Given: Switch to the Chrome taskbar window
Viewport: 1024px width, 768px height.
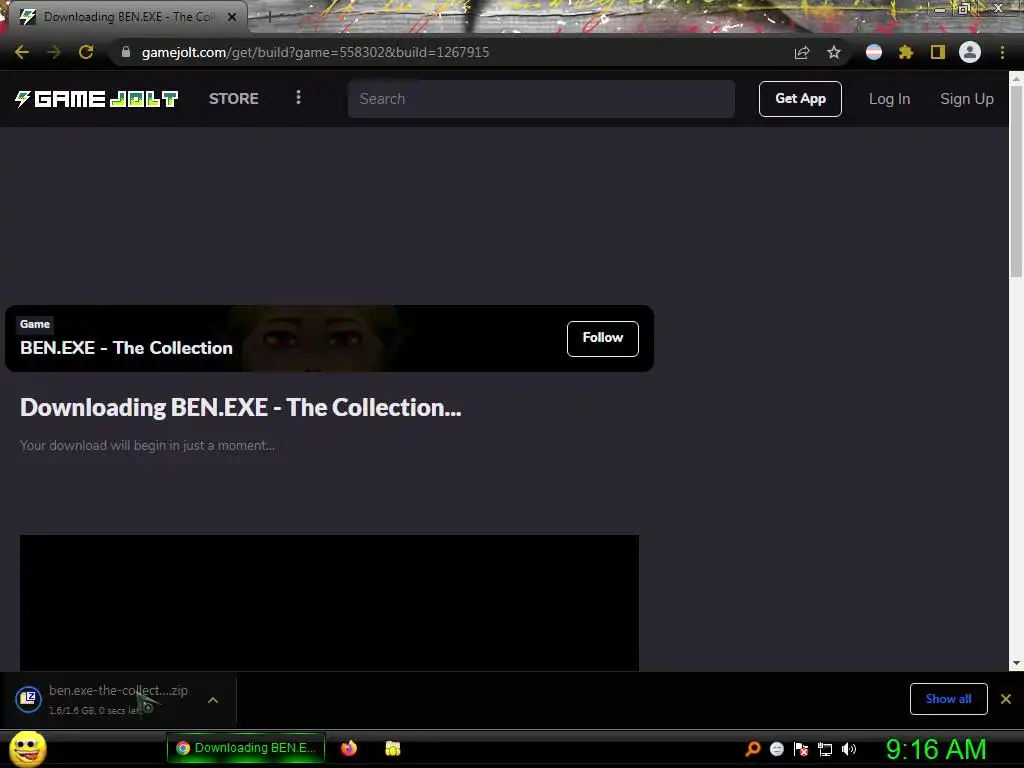Looking at the screenshot, I should click(246, 748).
